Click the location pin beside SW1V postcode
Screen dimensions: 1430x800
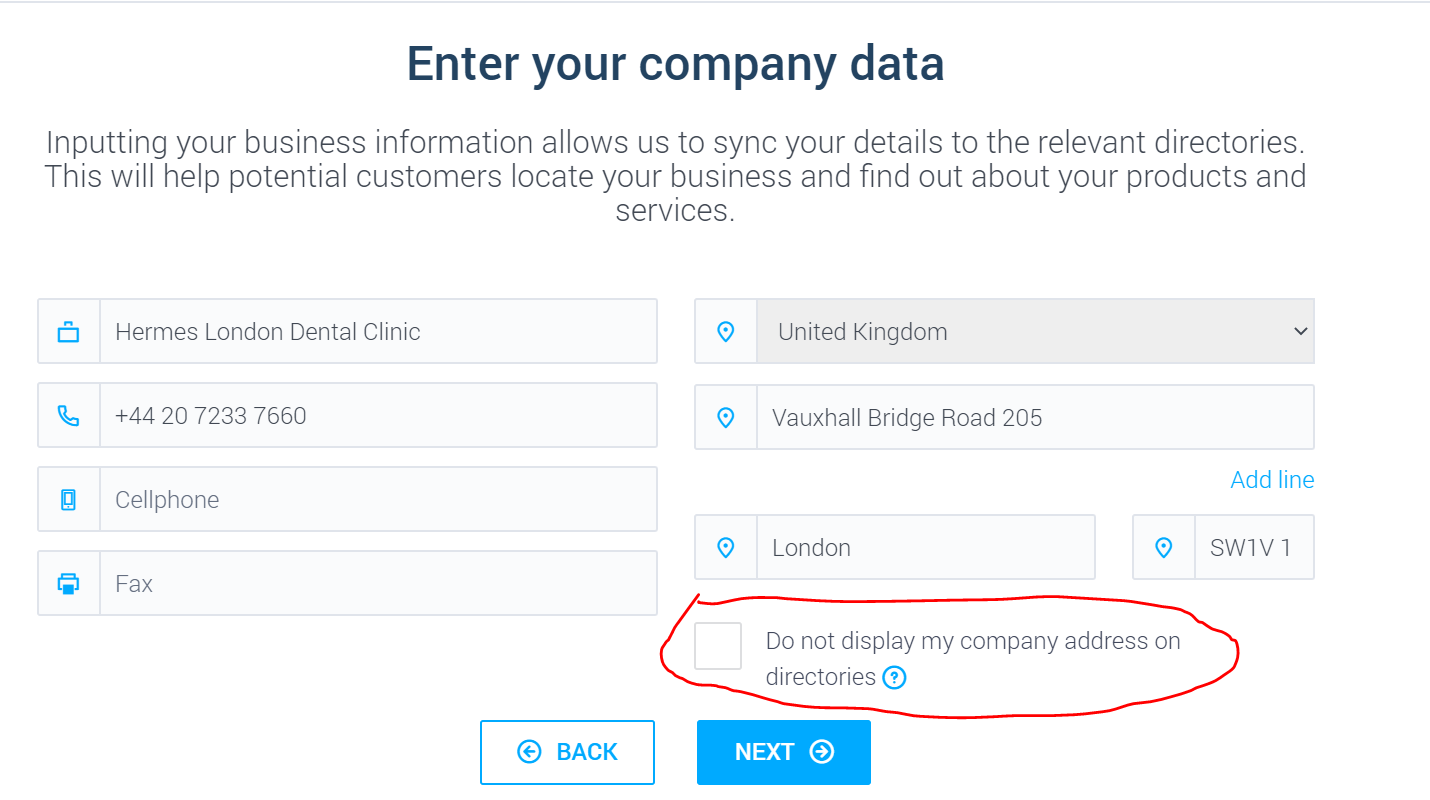point(1163,548)
